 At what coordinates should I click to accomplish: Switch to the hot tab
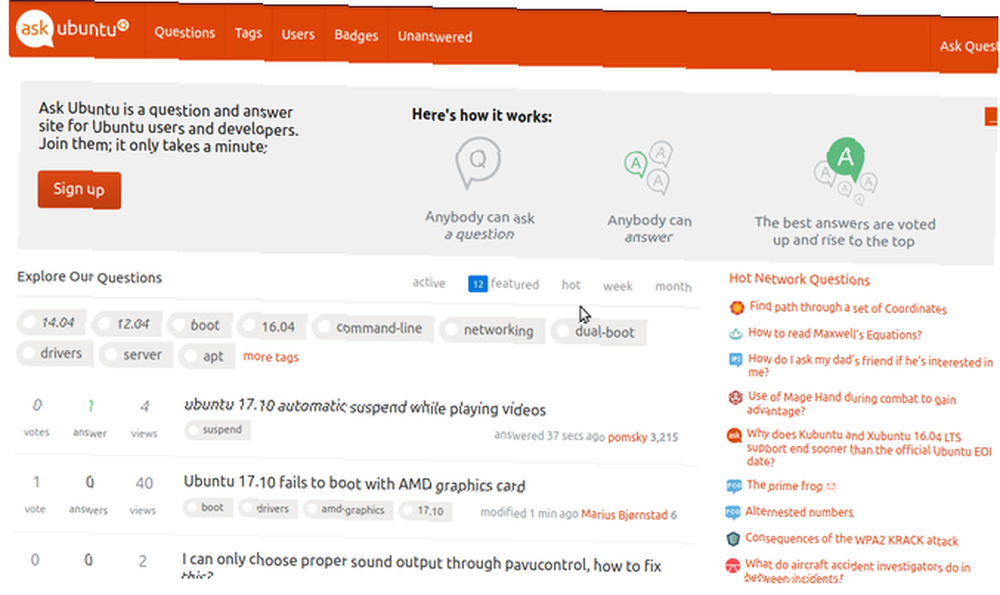click(571, 285)
